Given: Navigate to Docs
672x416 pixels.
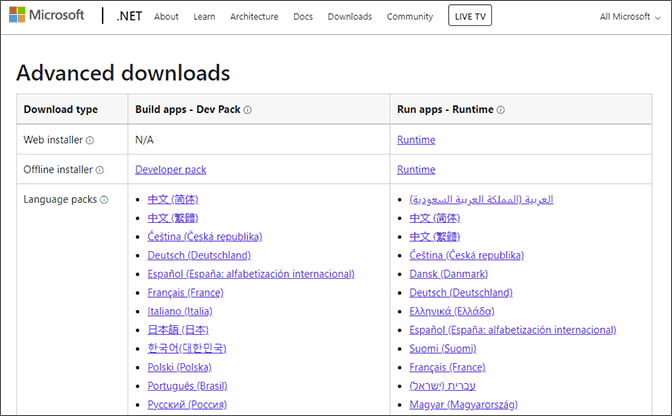Looking at the screenshot, I should [x=303, y=17].
